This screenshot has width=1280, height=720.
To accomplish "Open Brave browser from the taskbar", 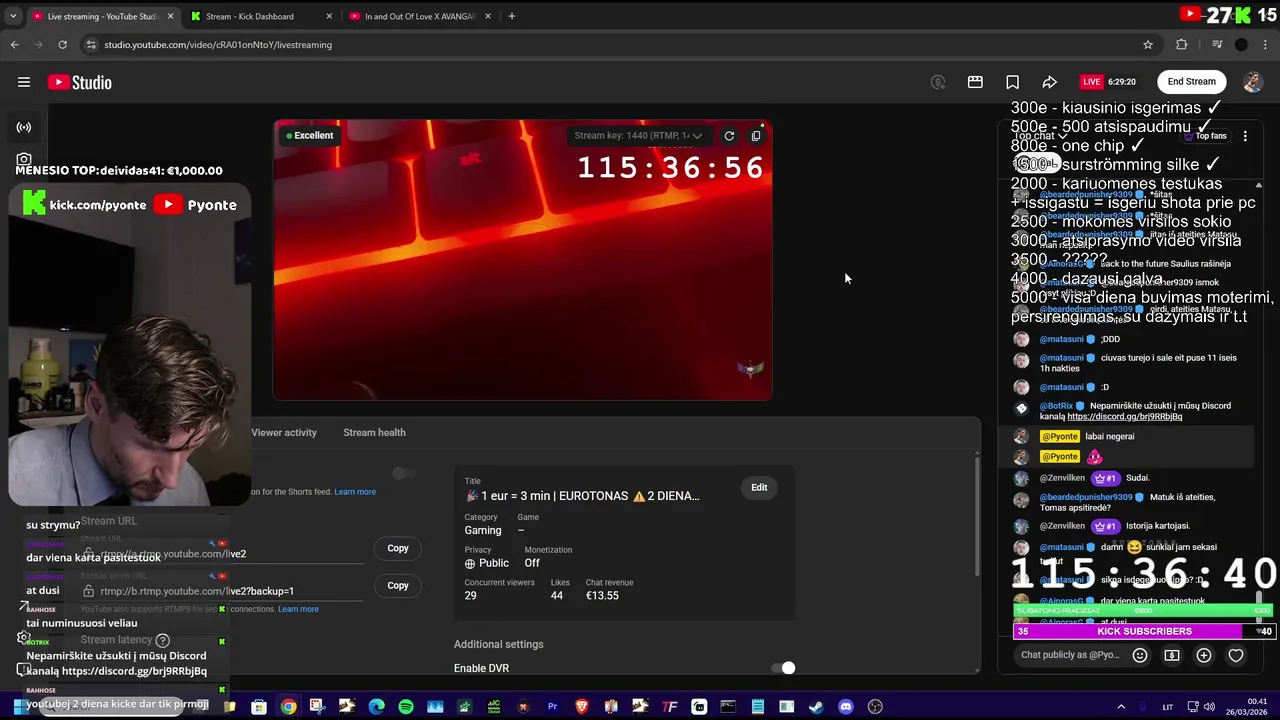I will (582, 707).
